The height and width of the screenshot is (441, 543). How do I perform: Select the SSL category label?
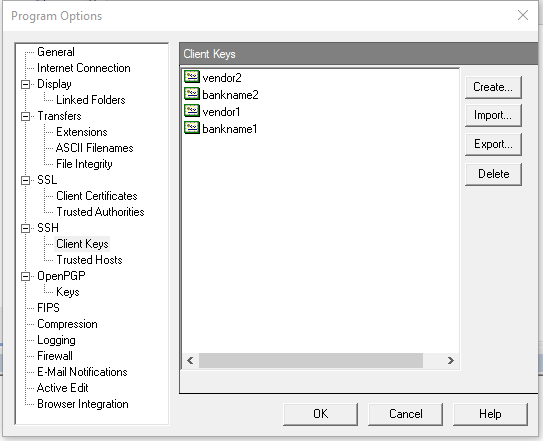[47, 180]
